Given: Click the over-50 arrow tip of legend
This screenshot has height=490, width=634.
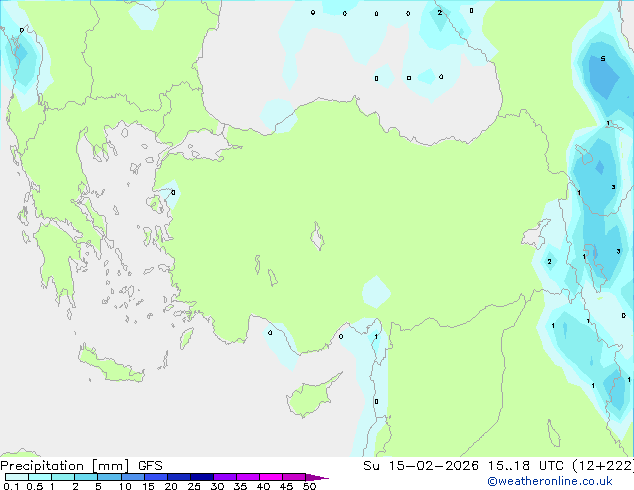Looking at the screenshot, I should (x=317, y=477).
